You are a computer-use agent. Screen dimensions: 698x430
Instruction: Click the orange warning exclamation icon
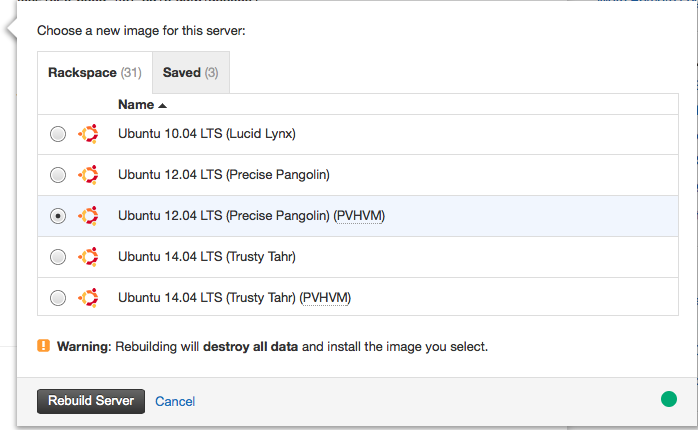44,346
